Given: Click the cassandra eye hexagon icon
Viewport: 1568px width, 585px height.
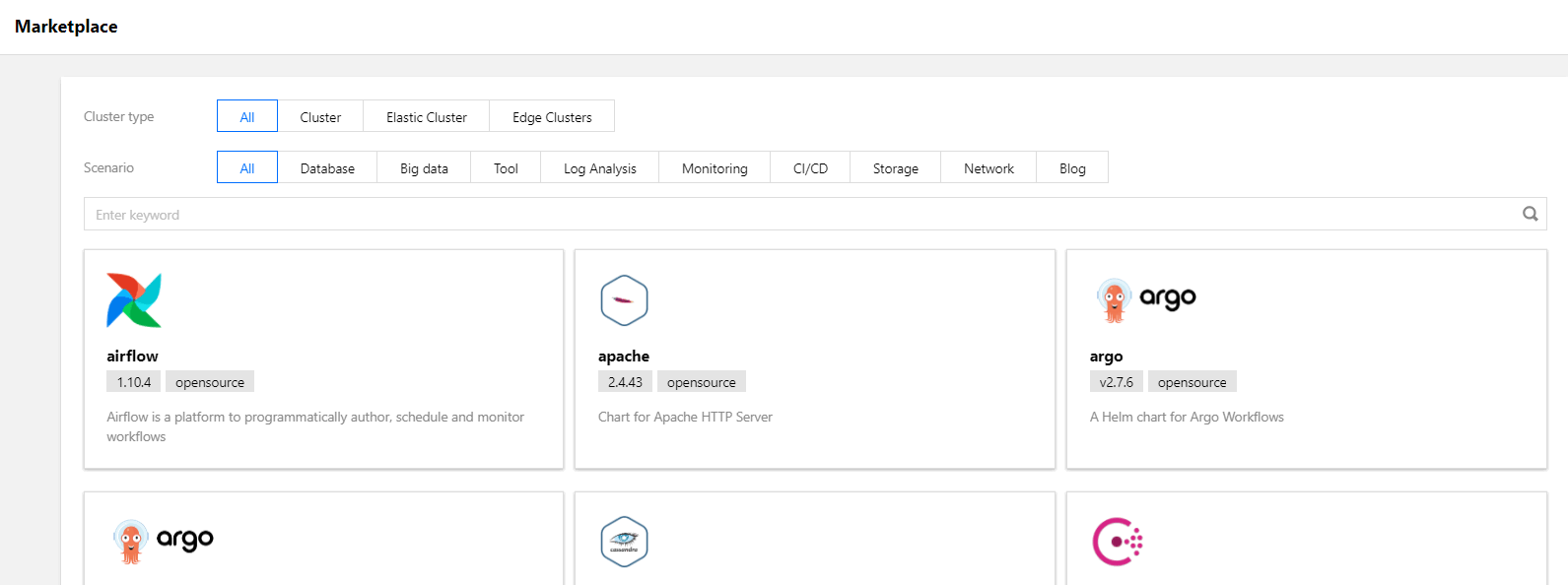Looking at the screenshot, I should coord(624,542).
